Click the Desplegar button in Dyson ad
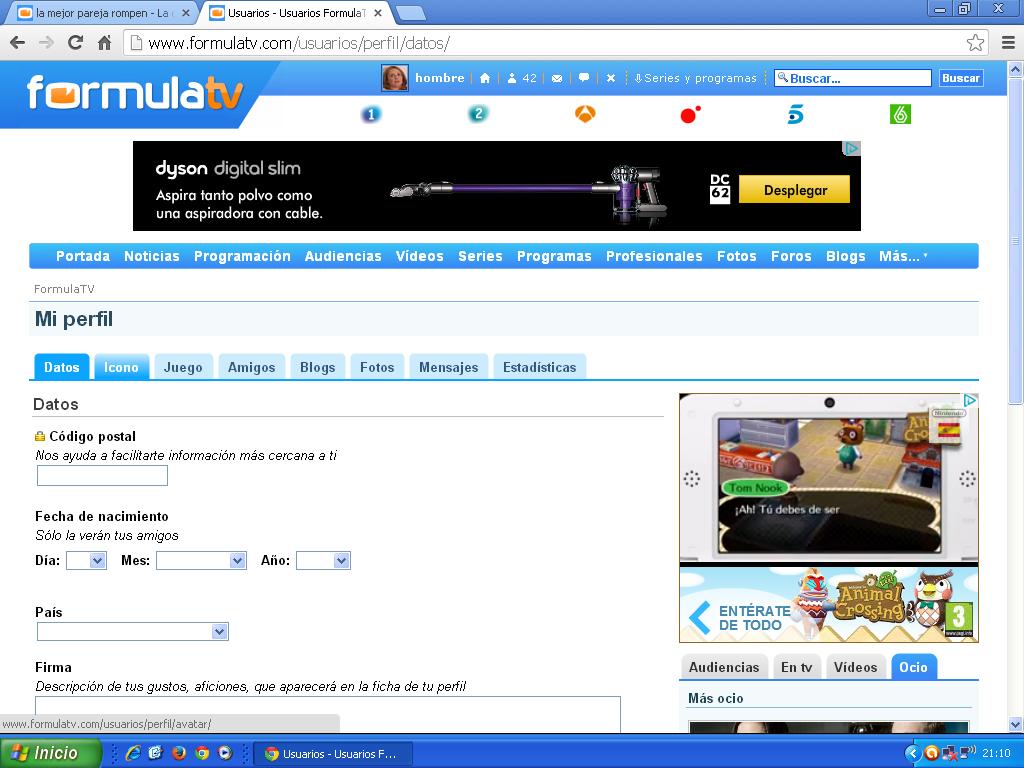Screen dimensions: 1024x768 (795, 190)
